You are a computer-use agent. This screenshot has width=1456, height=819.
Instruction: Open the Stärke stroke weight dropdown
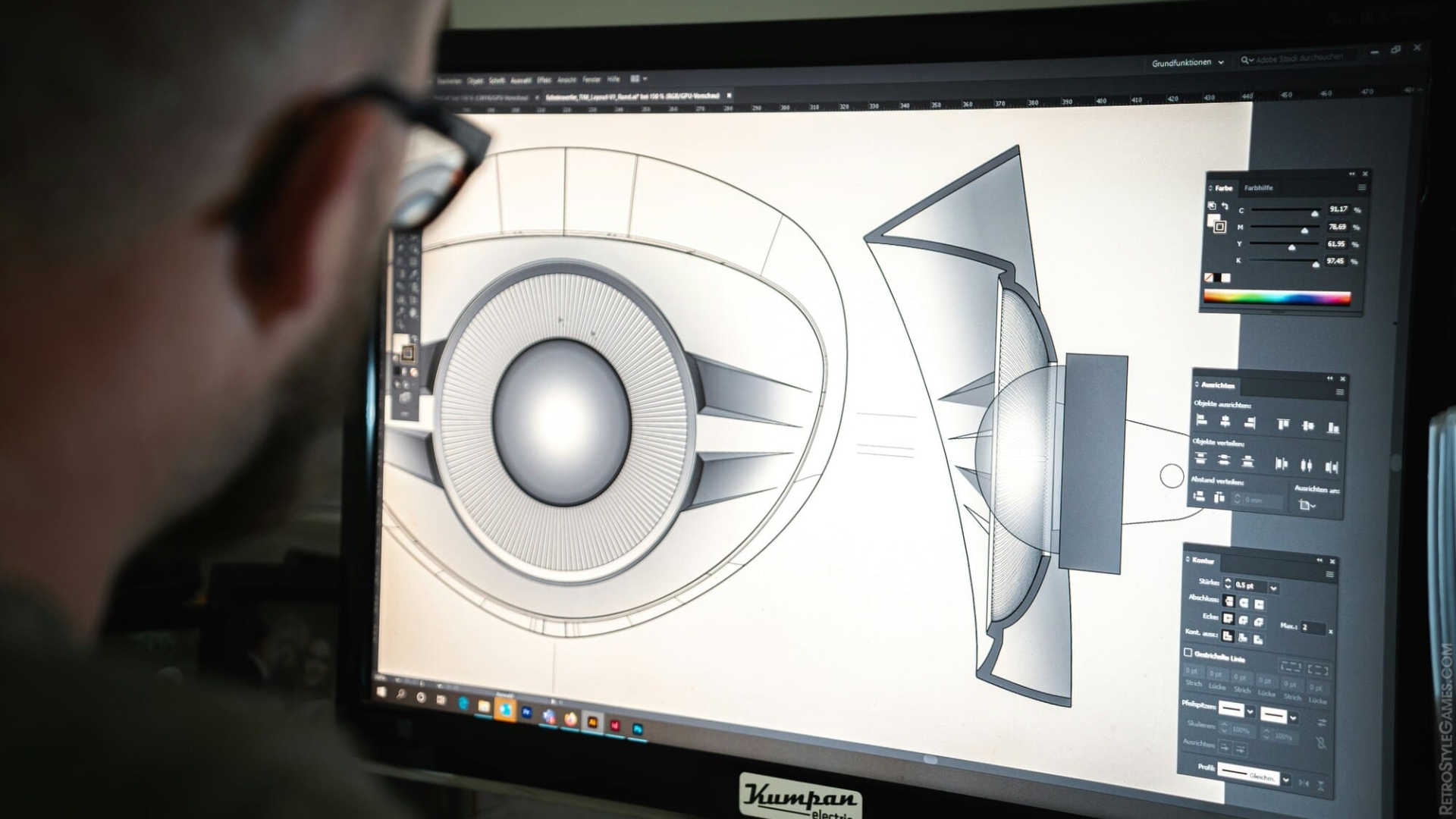click(1273, 588)
